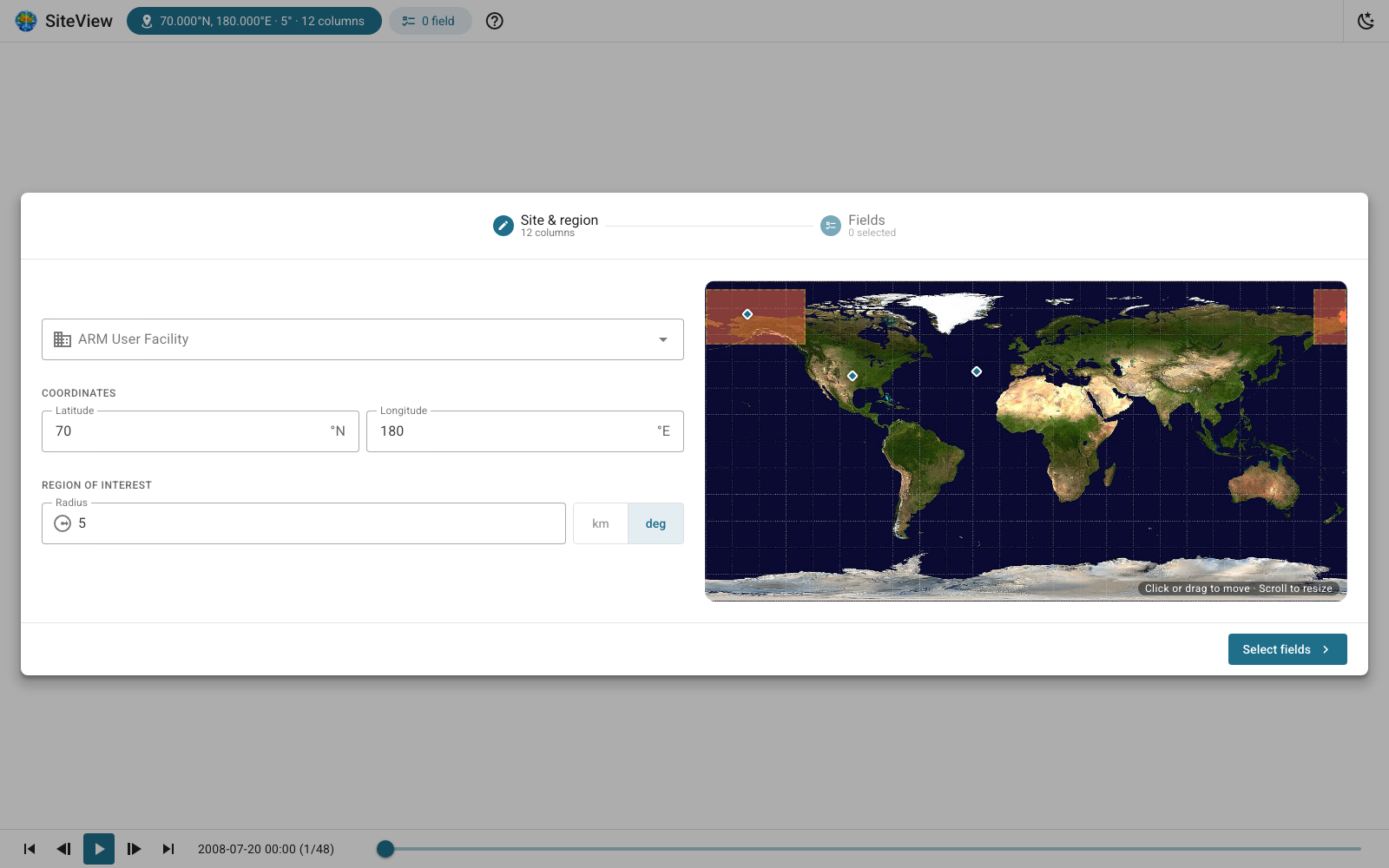Toggle dark mode moon icon
This screenshot has height=868, width=1389.
(x=1366, y=21)
